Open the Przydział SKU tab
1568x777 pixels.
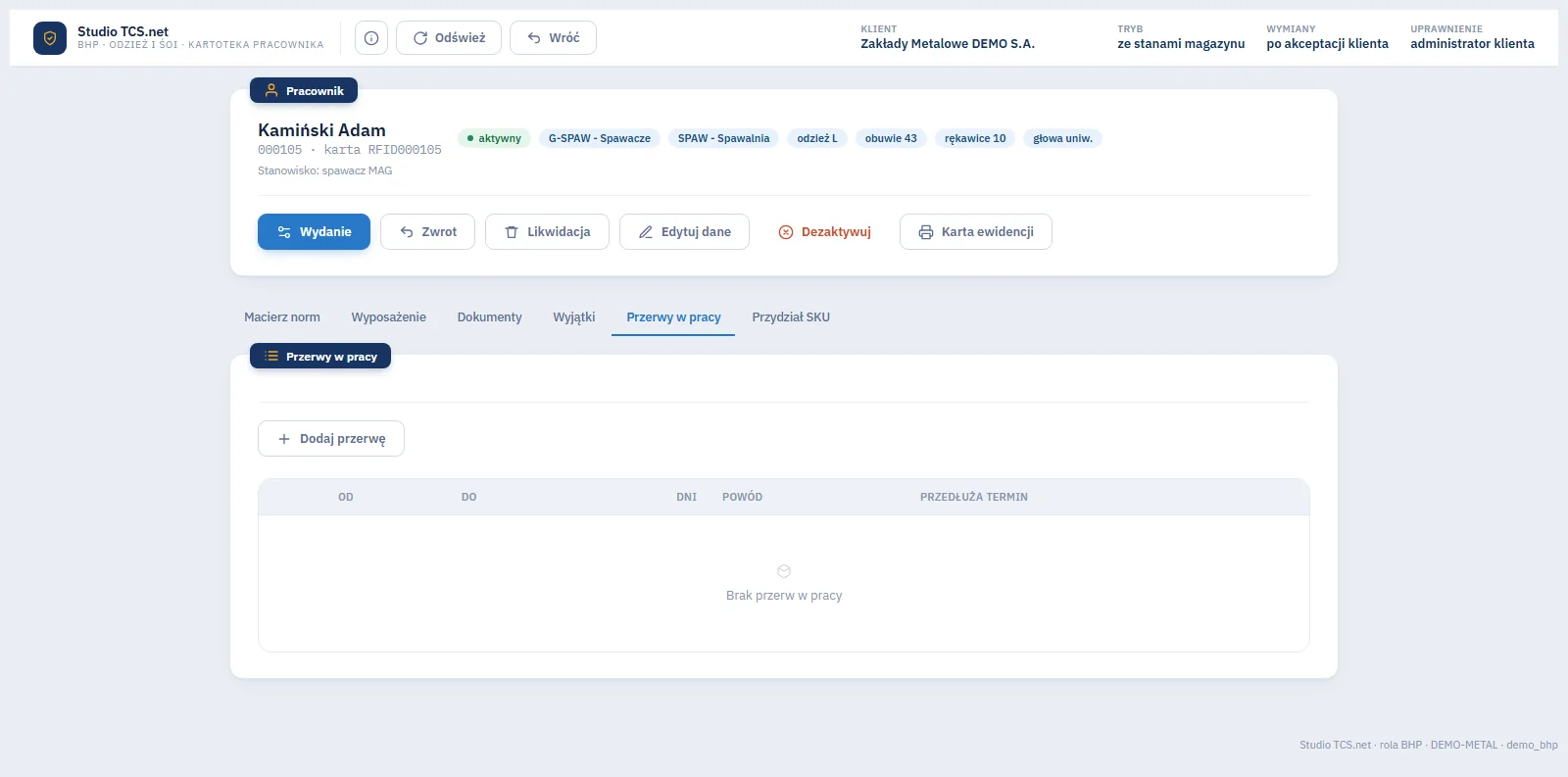click(x=791, y=317)
